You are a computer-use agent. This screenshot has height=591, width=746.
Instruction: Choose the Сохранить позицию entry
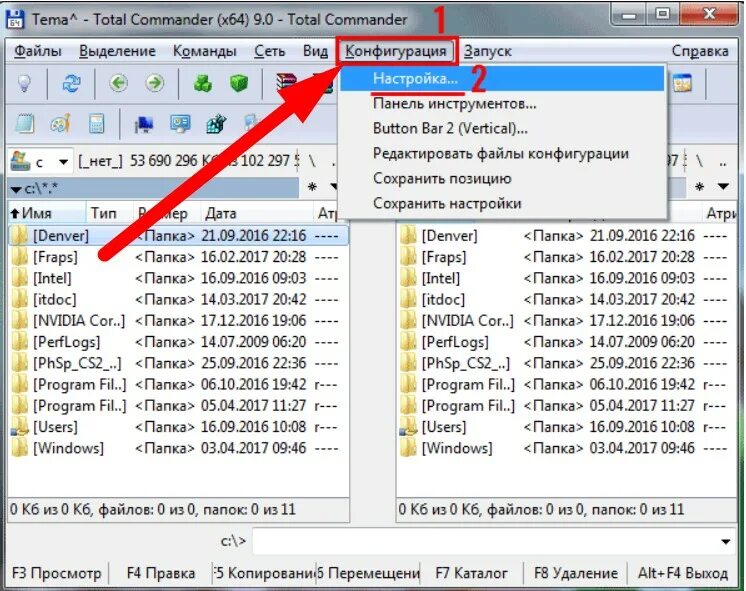click(x=502, y=178)
